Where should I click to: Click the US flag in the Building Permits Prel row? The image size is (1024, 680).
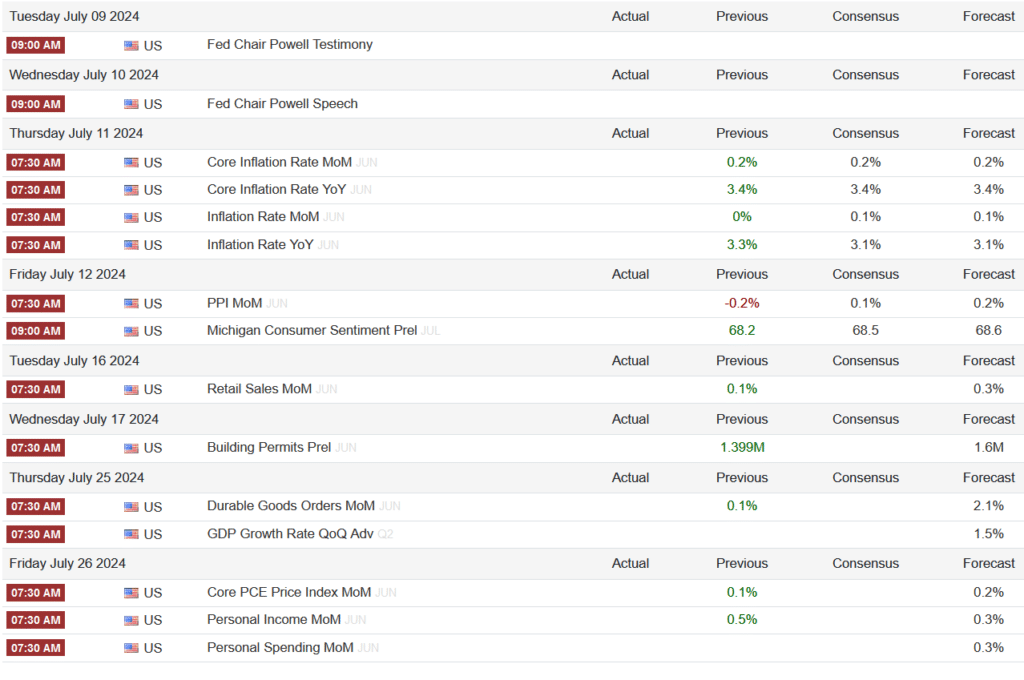pyautogui.click(x=131, y=448)
